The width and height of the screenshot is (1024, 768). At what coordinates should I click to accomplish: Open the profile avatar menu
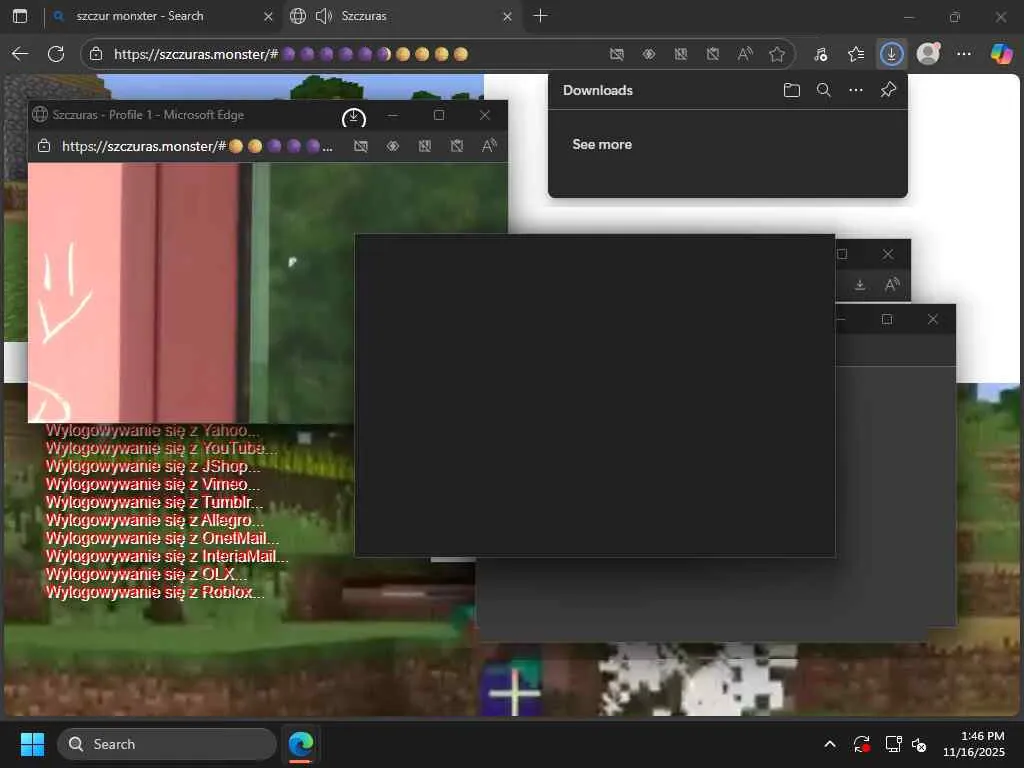[928, 54]
